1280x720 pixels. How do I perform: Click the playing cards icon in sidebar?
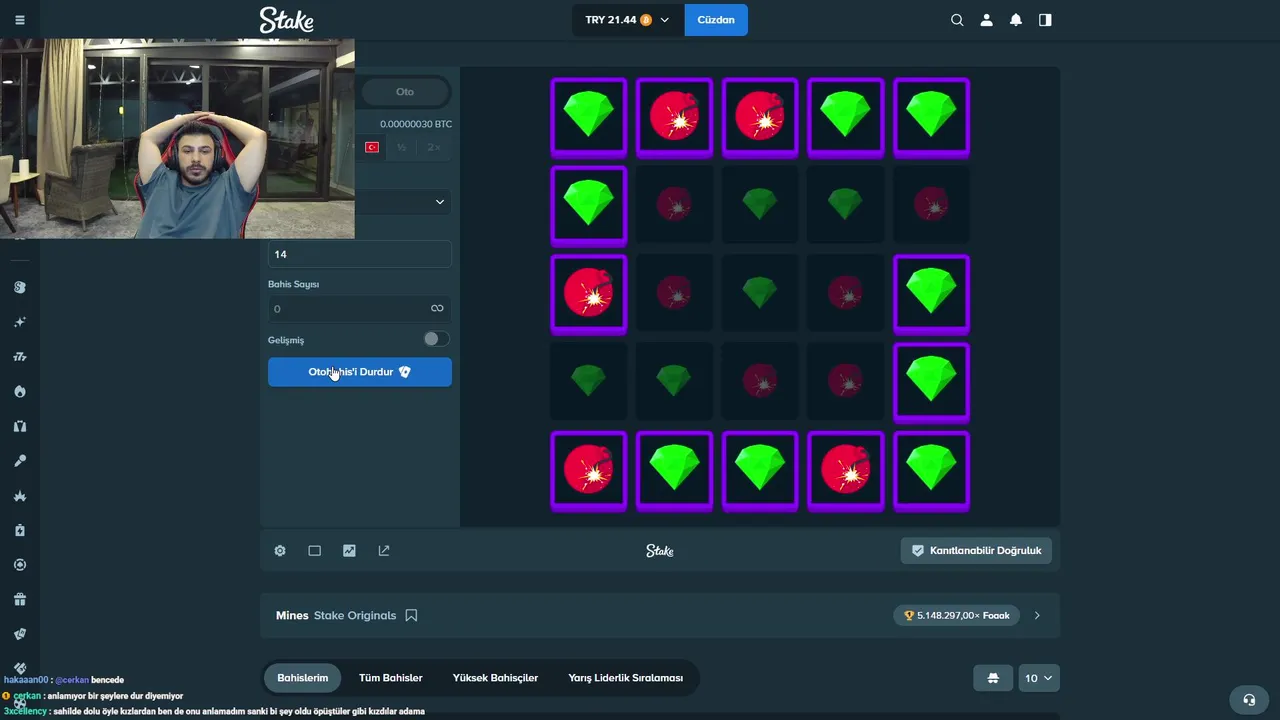pos(20,634)
